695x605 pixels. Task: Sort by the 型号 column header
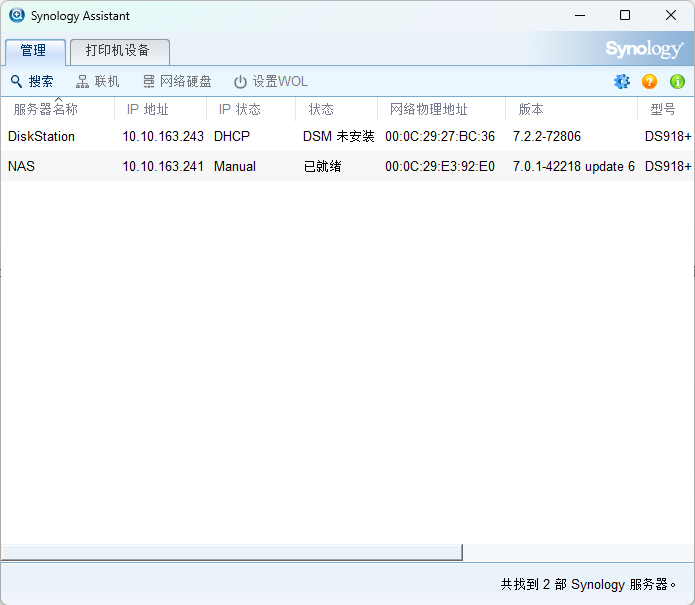point(666,109)
